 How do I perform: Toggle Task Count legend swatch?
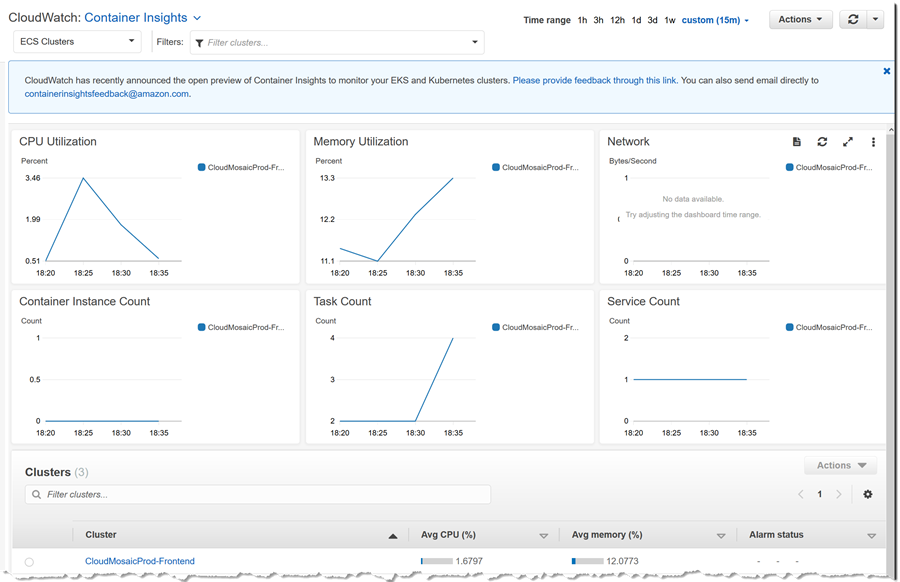point(496,327)
